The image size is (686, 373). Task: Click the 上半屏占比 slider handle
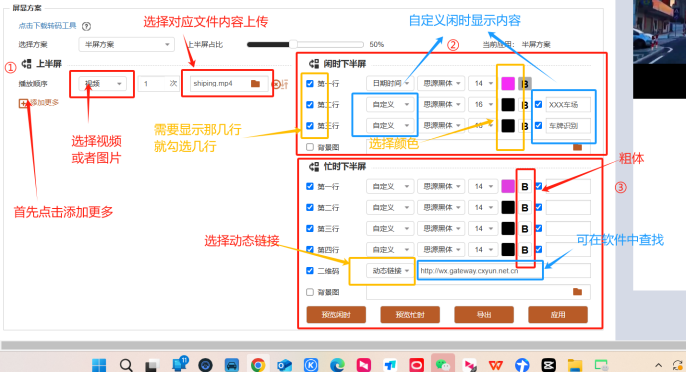pyautogui.click(x=293, y=44)
